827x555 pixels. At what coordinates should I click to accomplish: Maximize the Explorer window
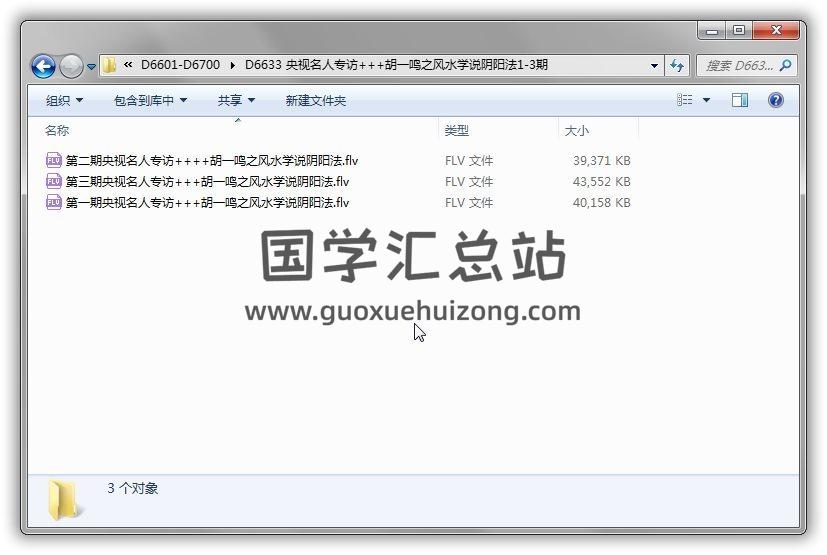(x=739, y=31)
